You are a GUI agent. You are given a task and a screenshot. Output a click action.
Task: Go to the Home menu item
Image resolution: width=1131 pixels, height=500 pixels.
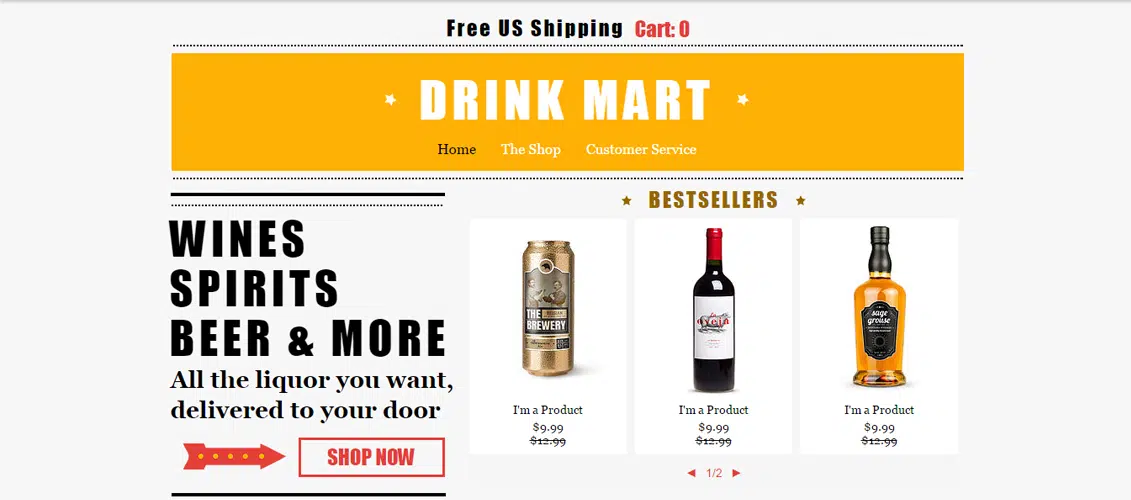(x=457, y=149)
